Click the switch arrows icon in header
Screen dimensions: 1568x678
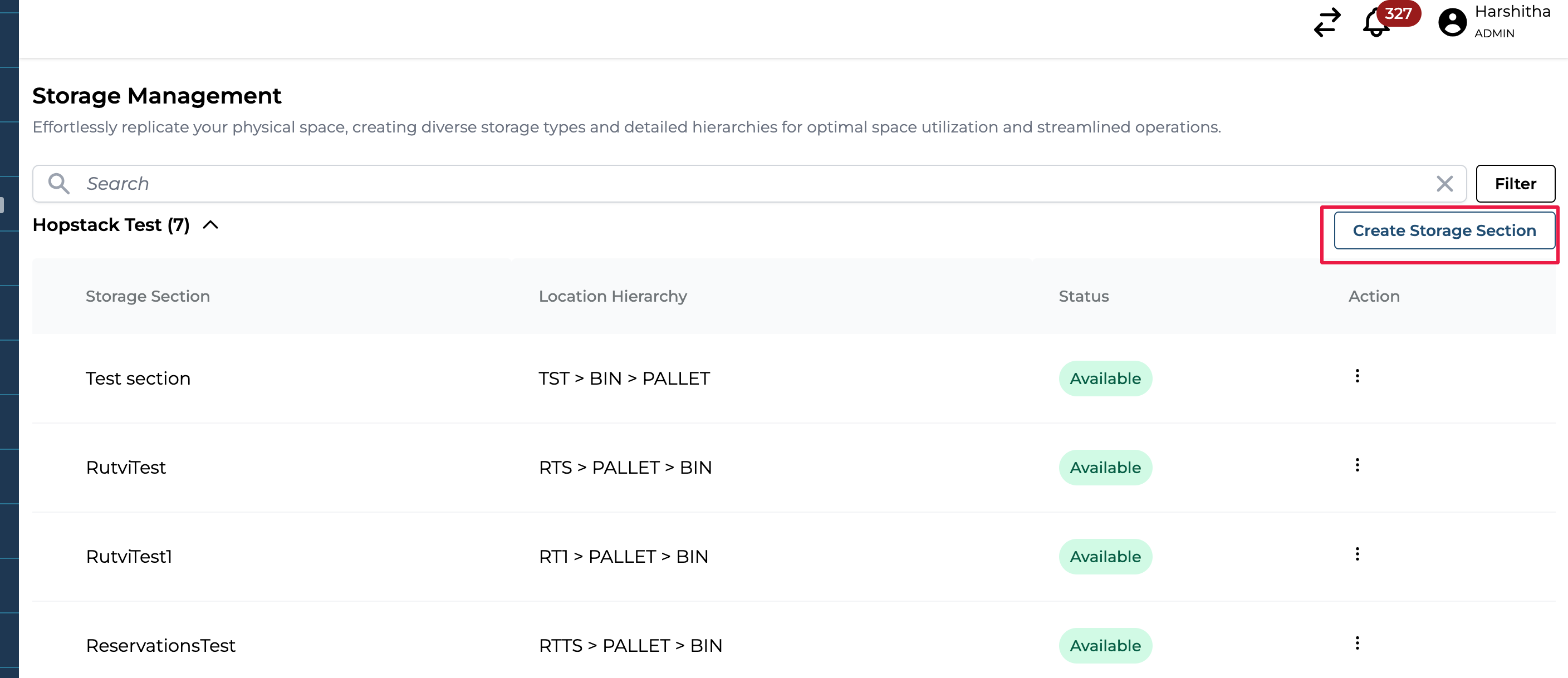click(1327, 22)
